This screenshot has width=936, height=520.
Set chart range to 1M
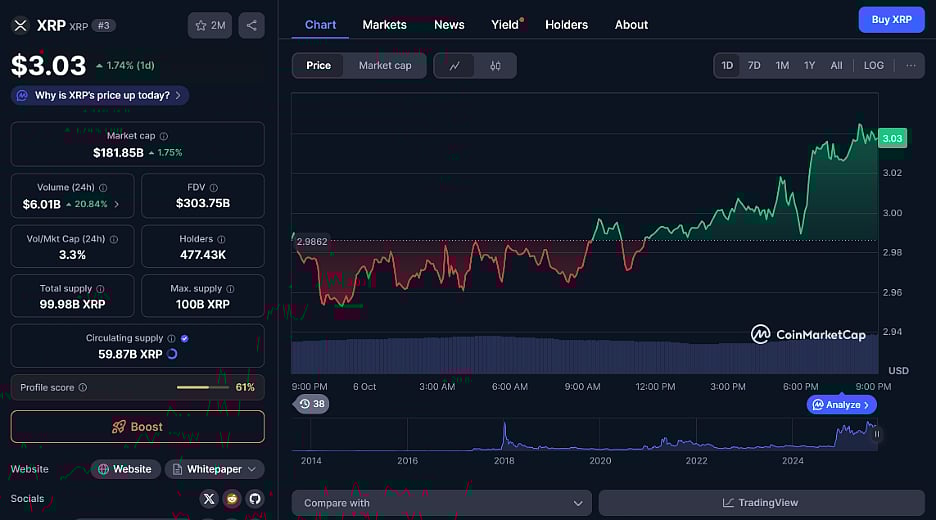point(782,66)
